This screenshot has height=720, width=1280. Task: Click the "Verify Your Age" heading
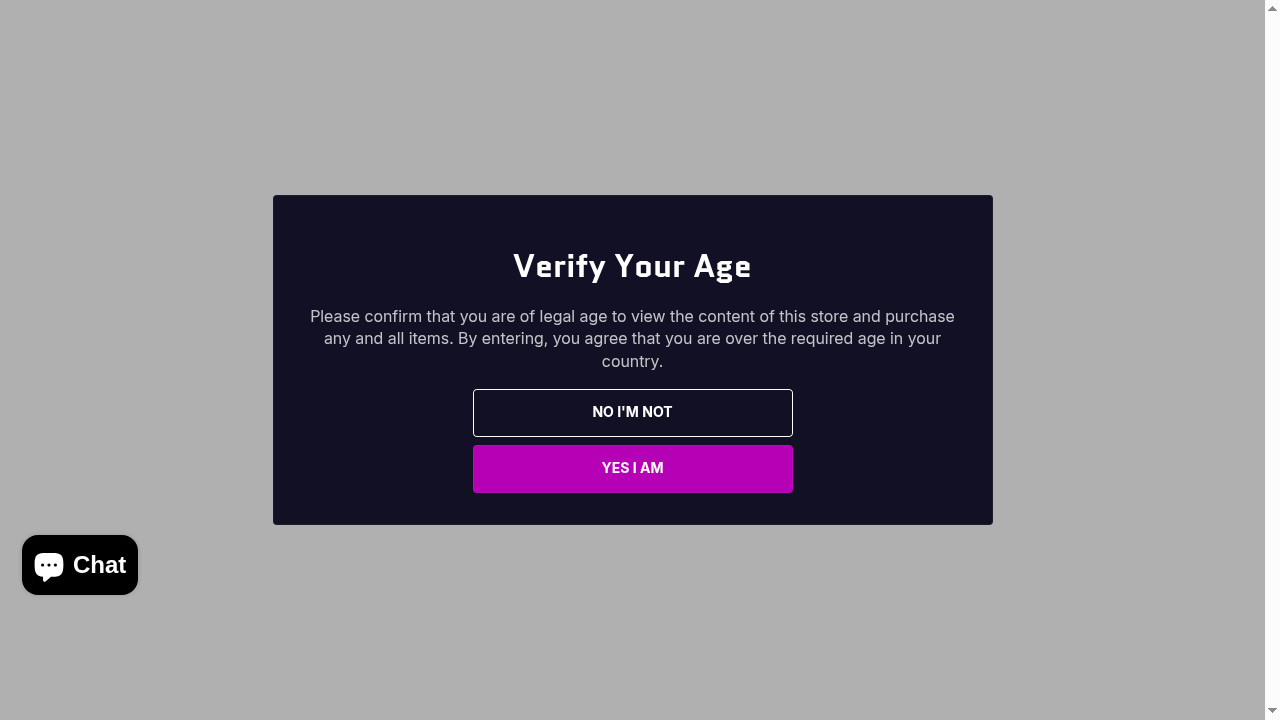pyautogui.click(x=632, y=266)
